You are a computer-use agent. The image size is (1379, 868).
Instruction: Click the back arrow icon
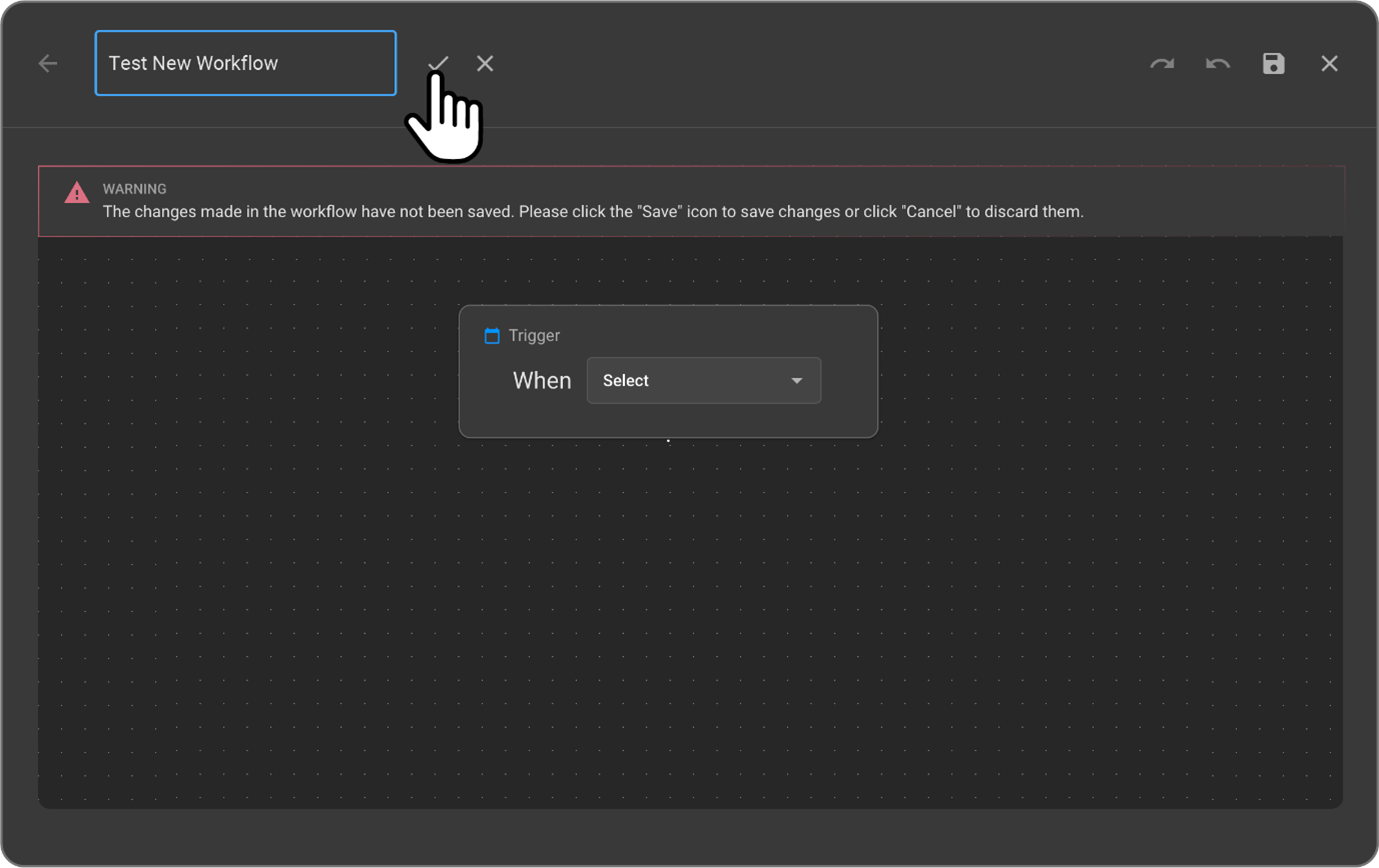point(48,64)
